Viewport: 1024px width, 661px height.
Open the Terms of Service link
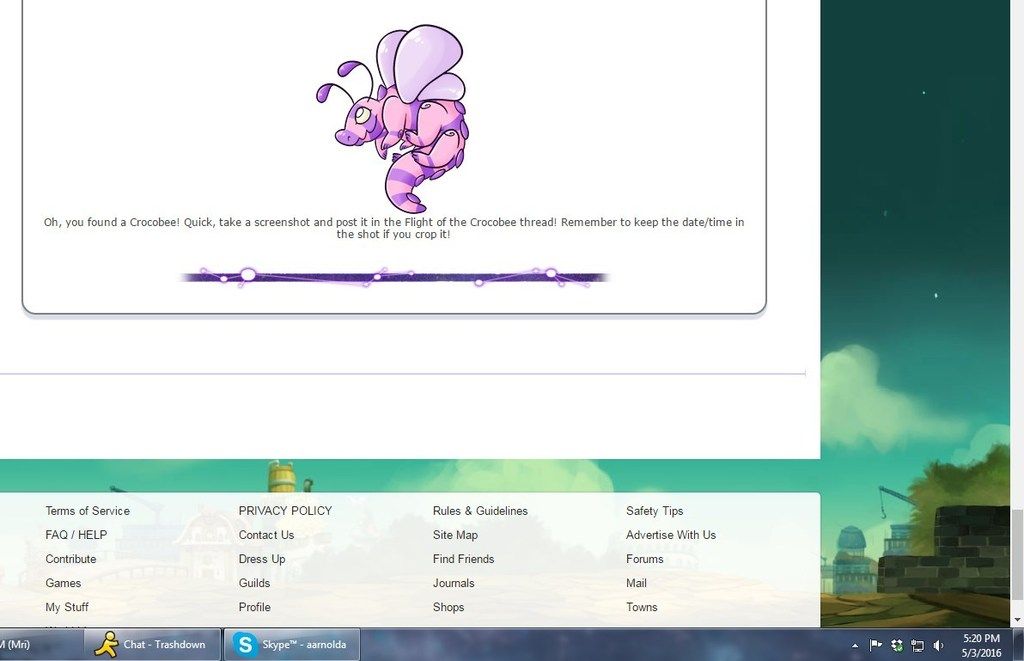88,511
